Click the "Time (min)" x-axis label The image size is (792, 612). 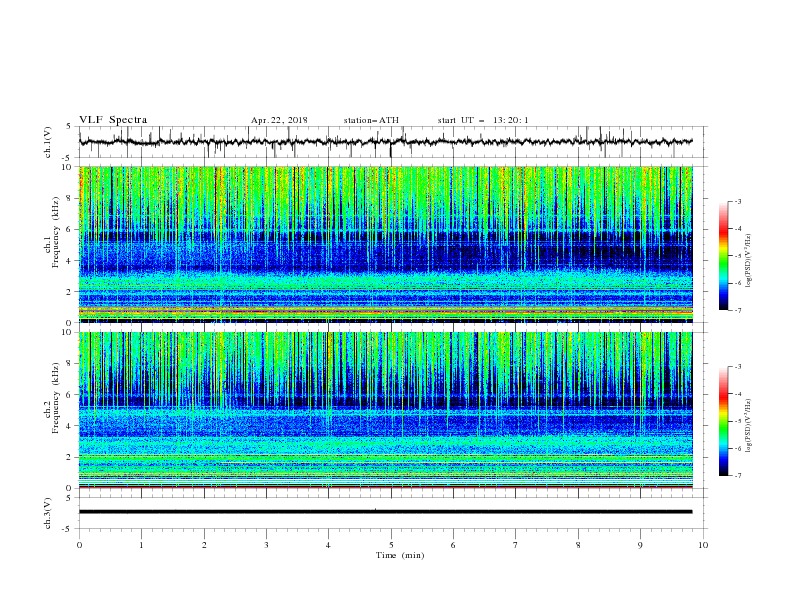pos(400,555)
